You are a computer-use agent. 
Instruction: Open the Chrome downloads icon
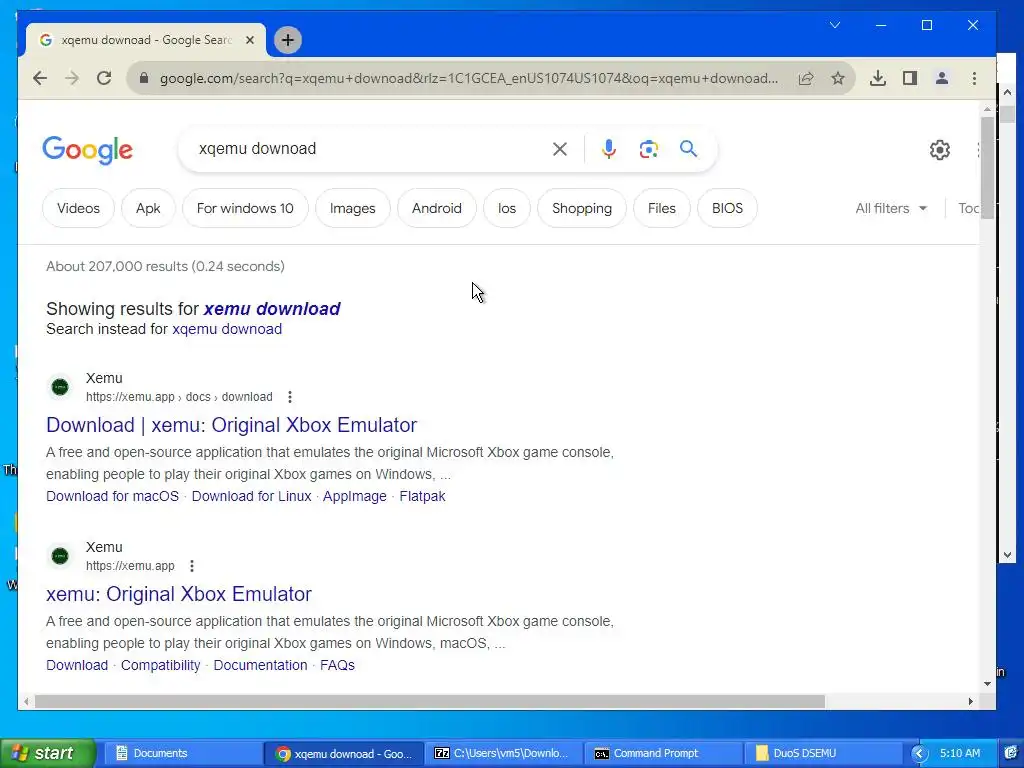tap(878, 78)
